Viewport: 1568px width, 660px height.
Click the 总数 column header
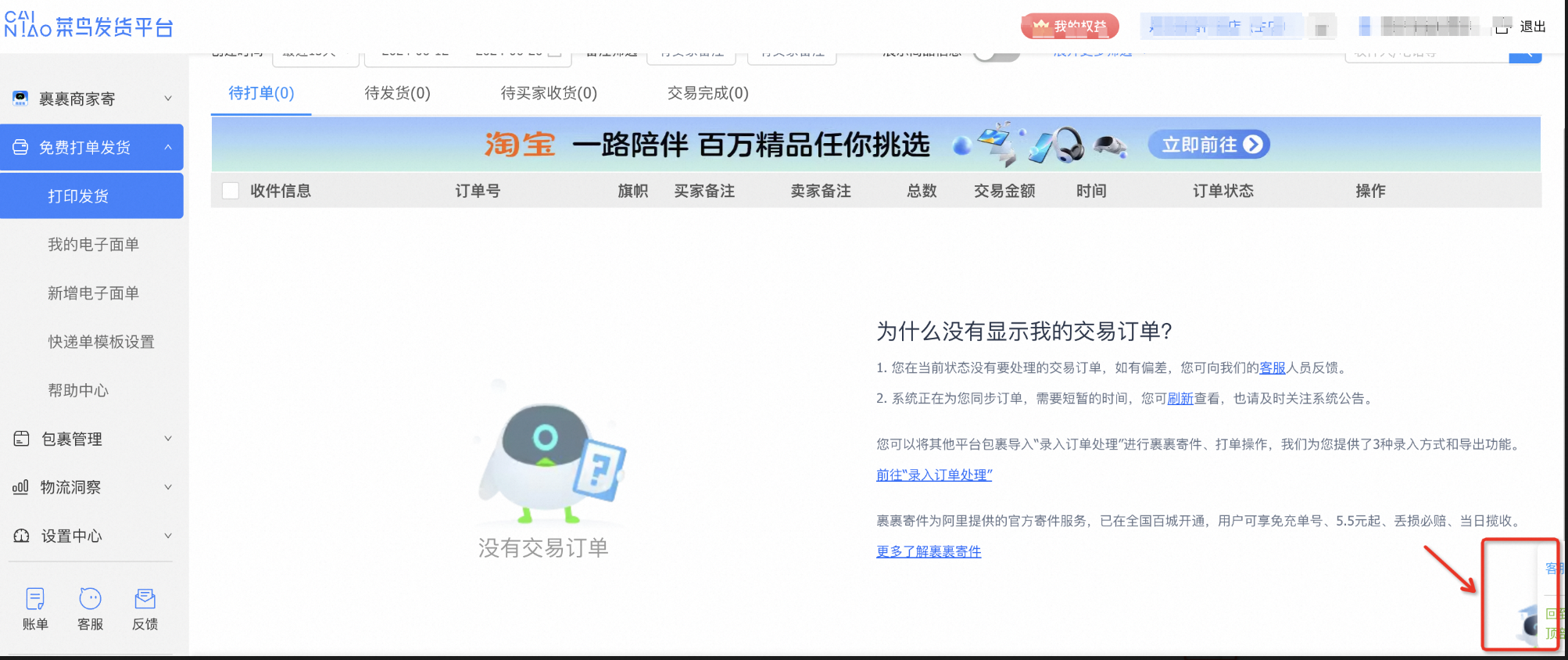pyautogui.click(x=922, y=191)
